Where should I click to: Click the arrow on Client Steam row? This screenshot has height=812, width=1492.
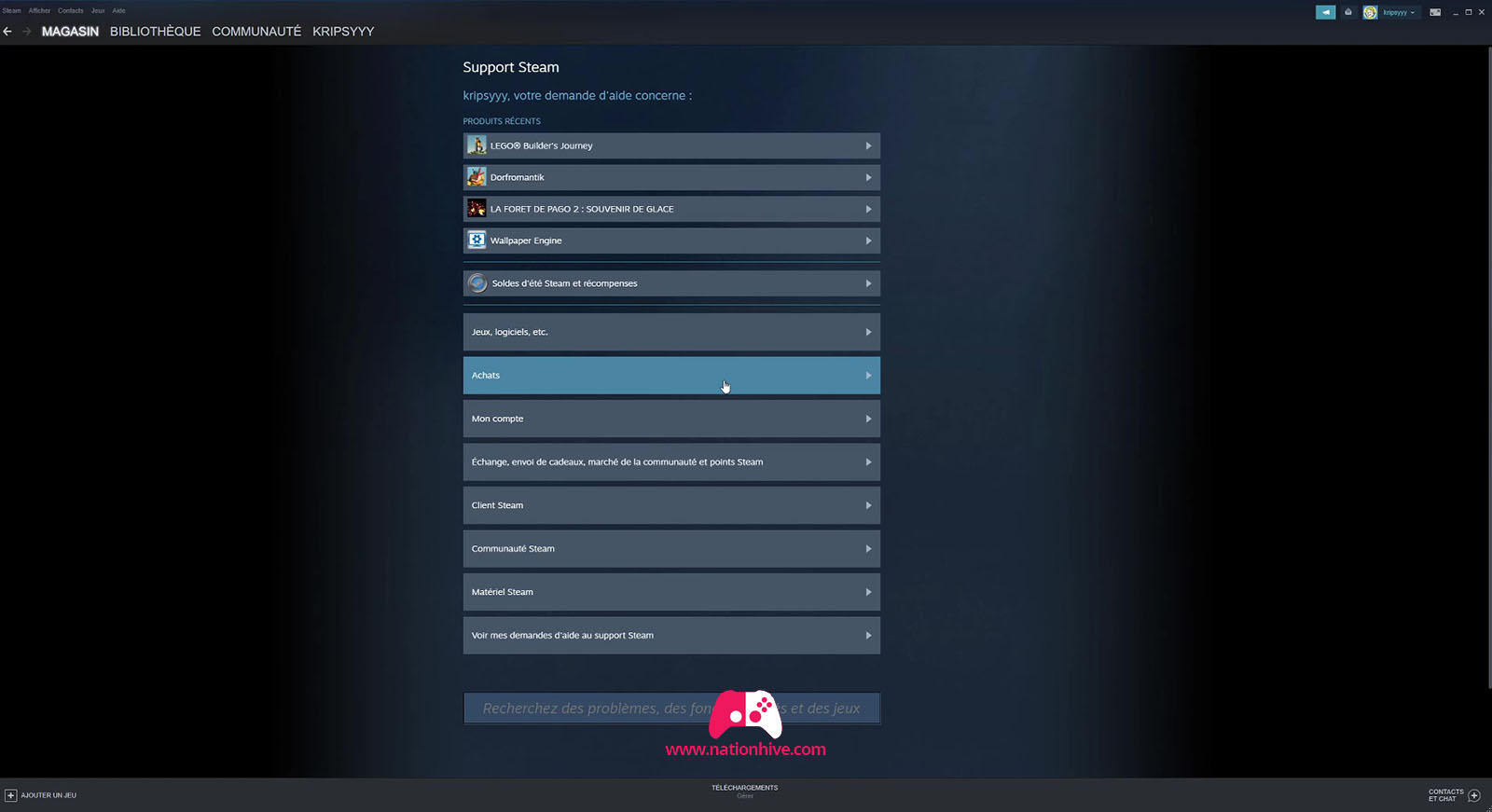(x=868, y=505)
